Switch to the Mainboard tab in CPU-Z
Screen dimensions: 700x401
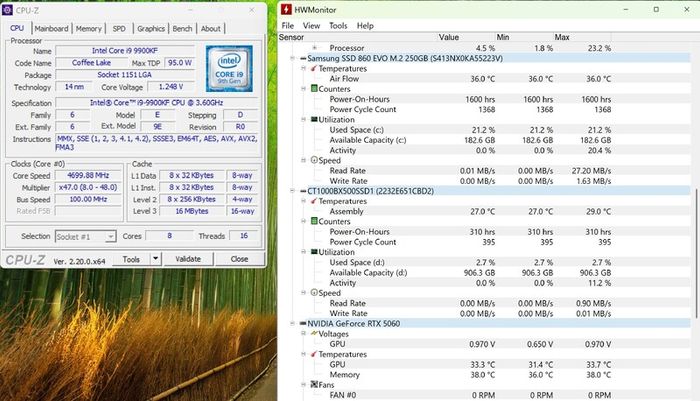[51, 29]
